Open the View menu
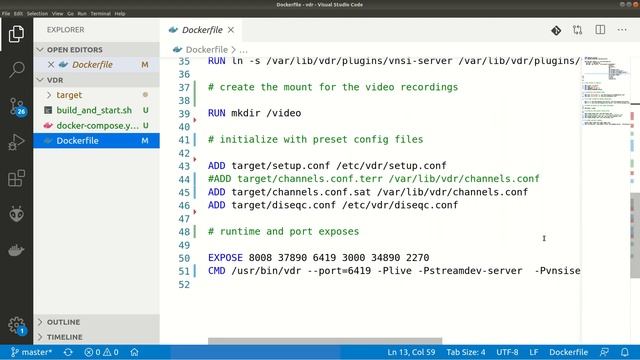640x360 pixels. coord(57,13)
